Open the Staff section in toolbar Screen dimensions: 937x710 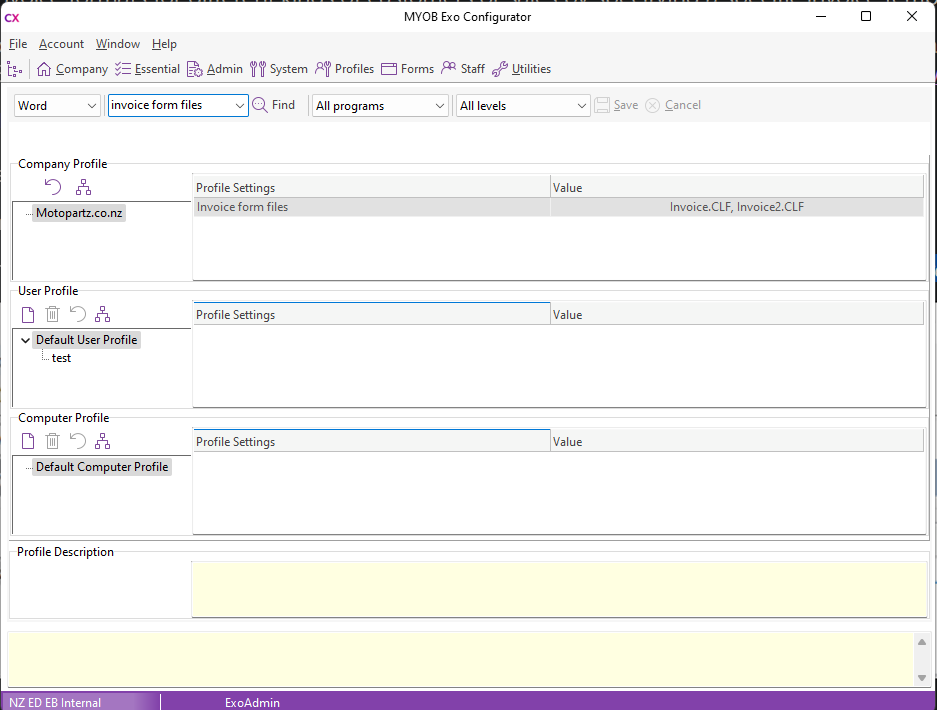[463, 69]
